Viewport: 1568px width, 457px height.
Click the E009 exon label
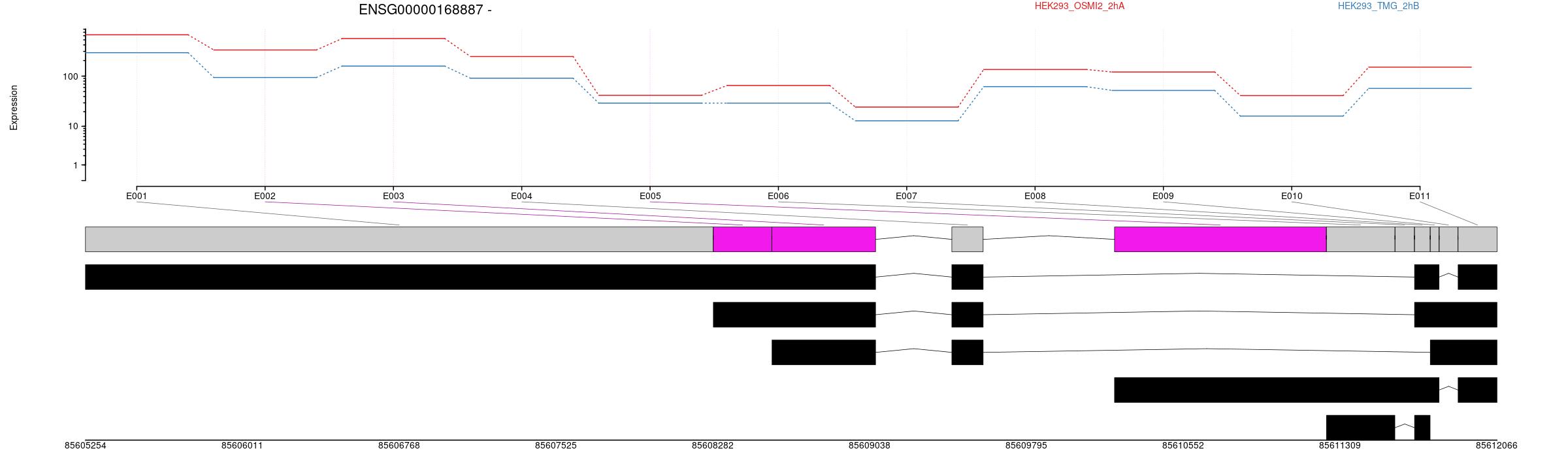click(1163, 196)
